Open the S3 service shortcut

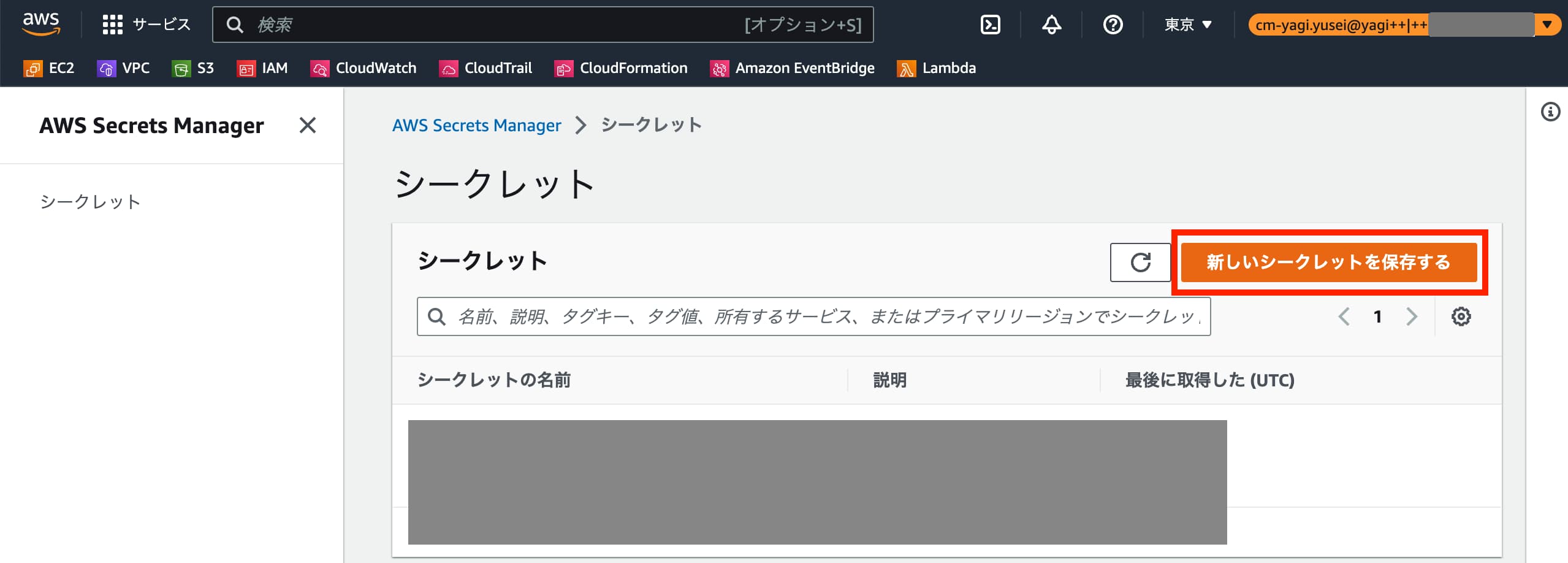coord(193,68)
